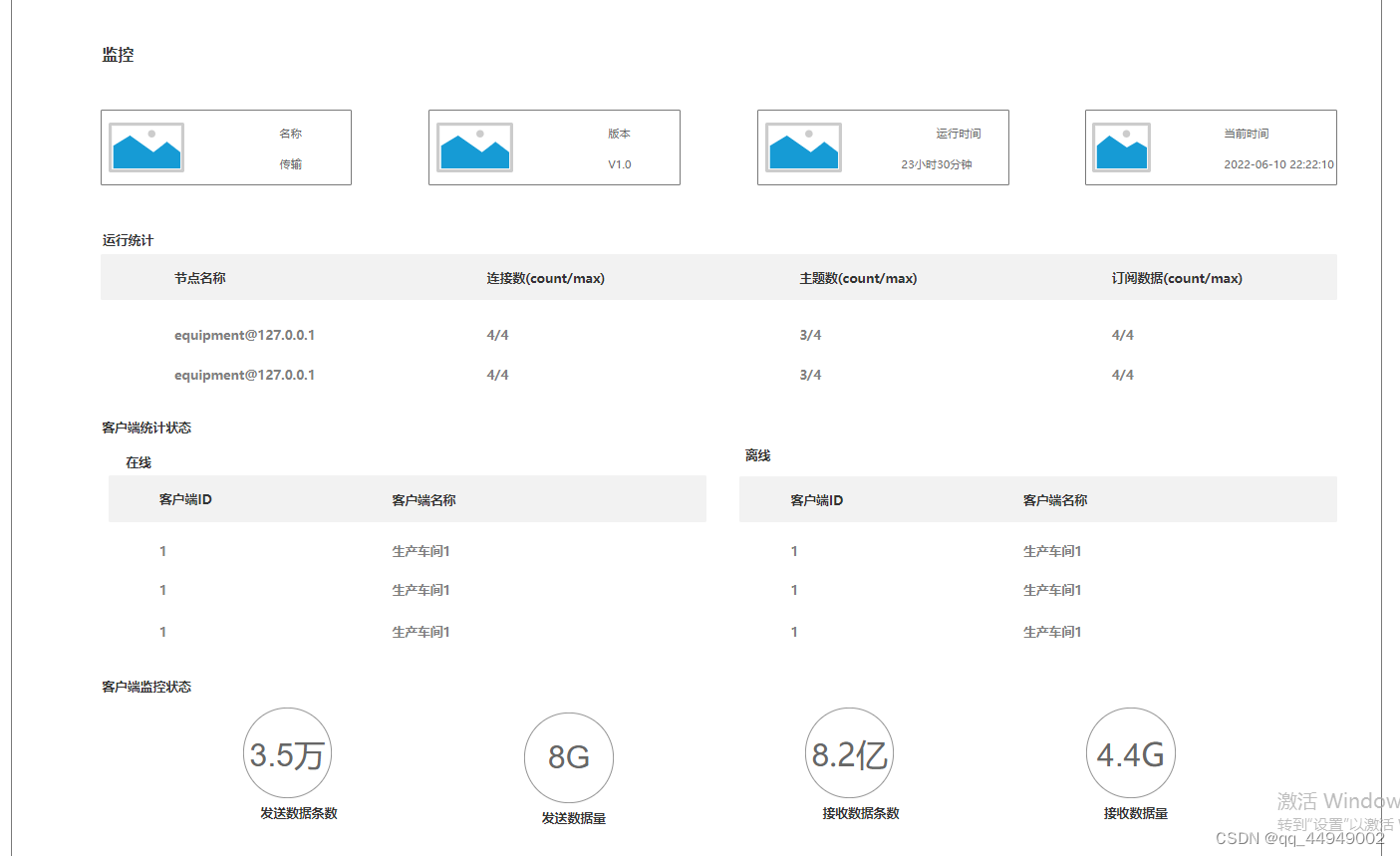This screenshot has width=1400, height=856.
Task: Click the 发送数据条数 caption
Action: pos(299,813)
